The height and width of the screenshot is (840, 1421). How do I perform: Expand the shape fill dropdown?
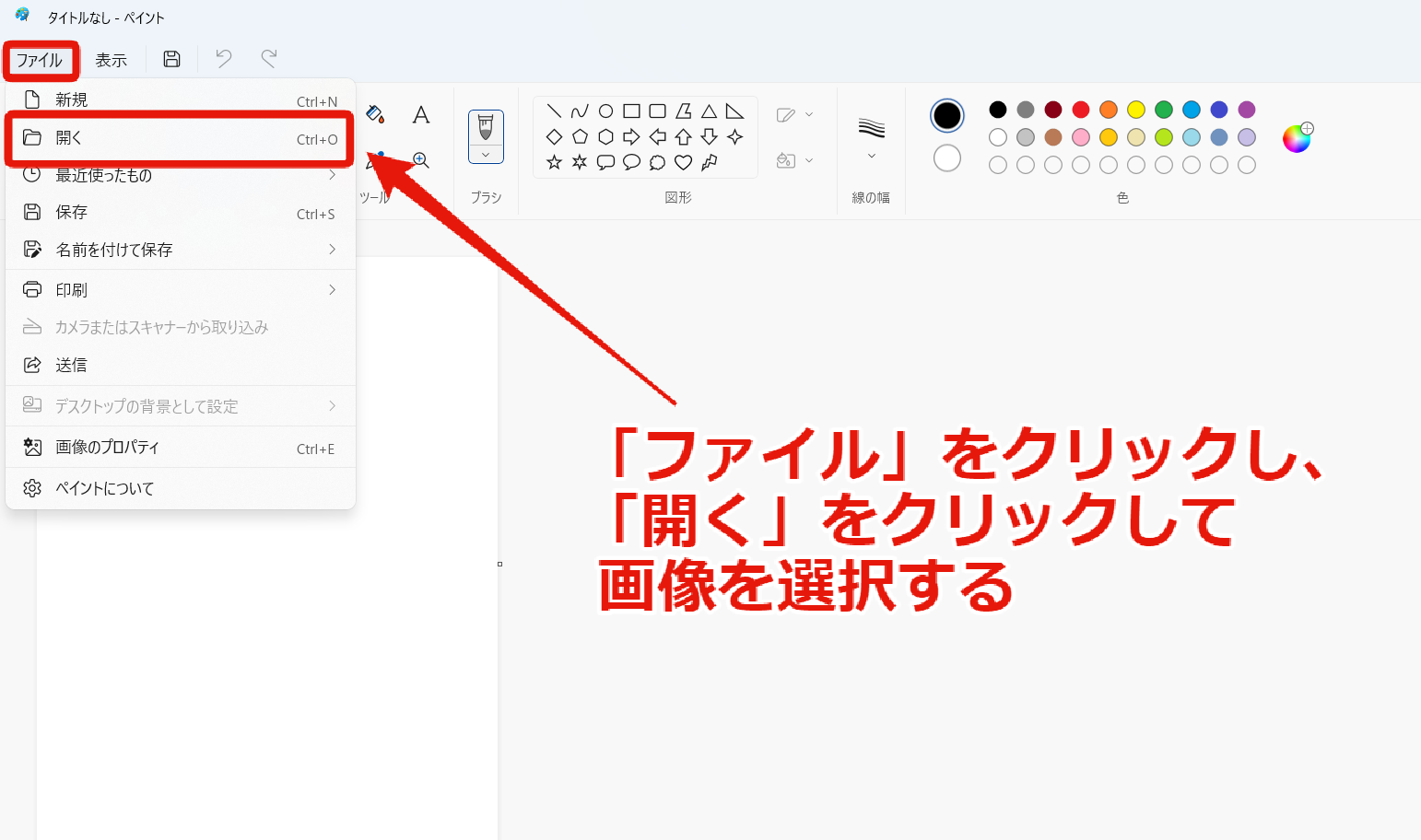tap(794, 160)
